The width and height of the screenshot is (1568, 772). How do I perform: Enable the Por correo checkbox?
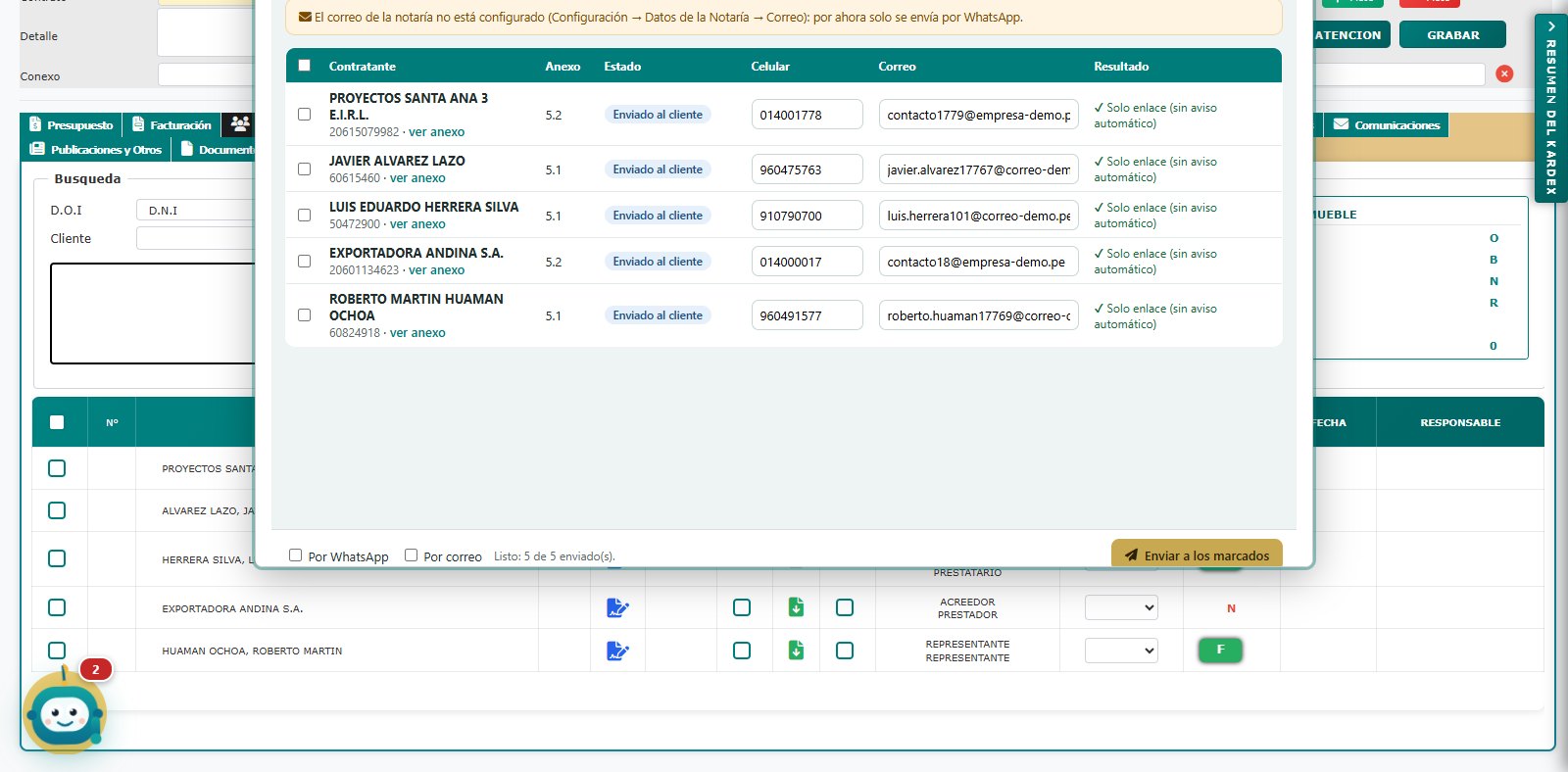pos(411,555)
